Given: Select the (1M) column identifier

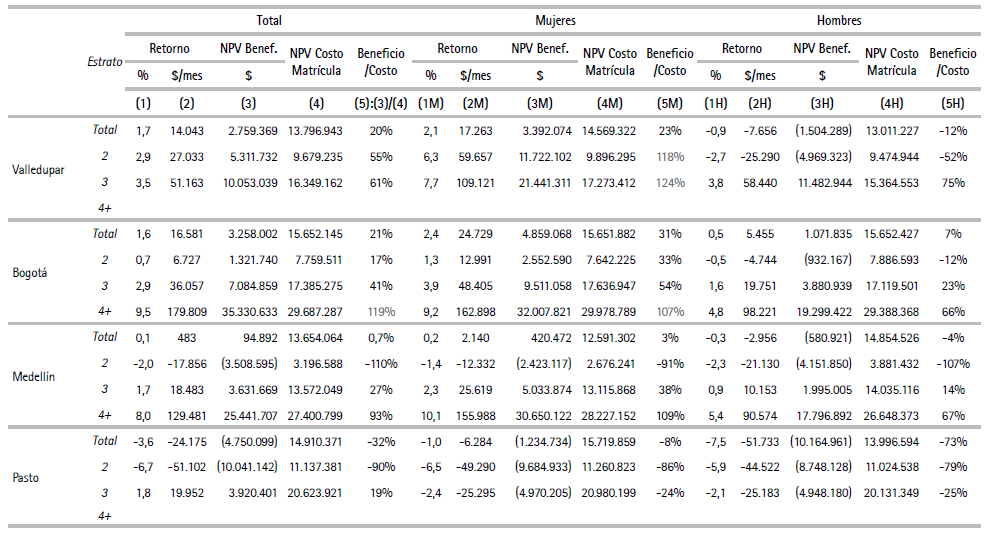Looking at the screenshot, I should pyautogui.click(x=431, y=102).
